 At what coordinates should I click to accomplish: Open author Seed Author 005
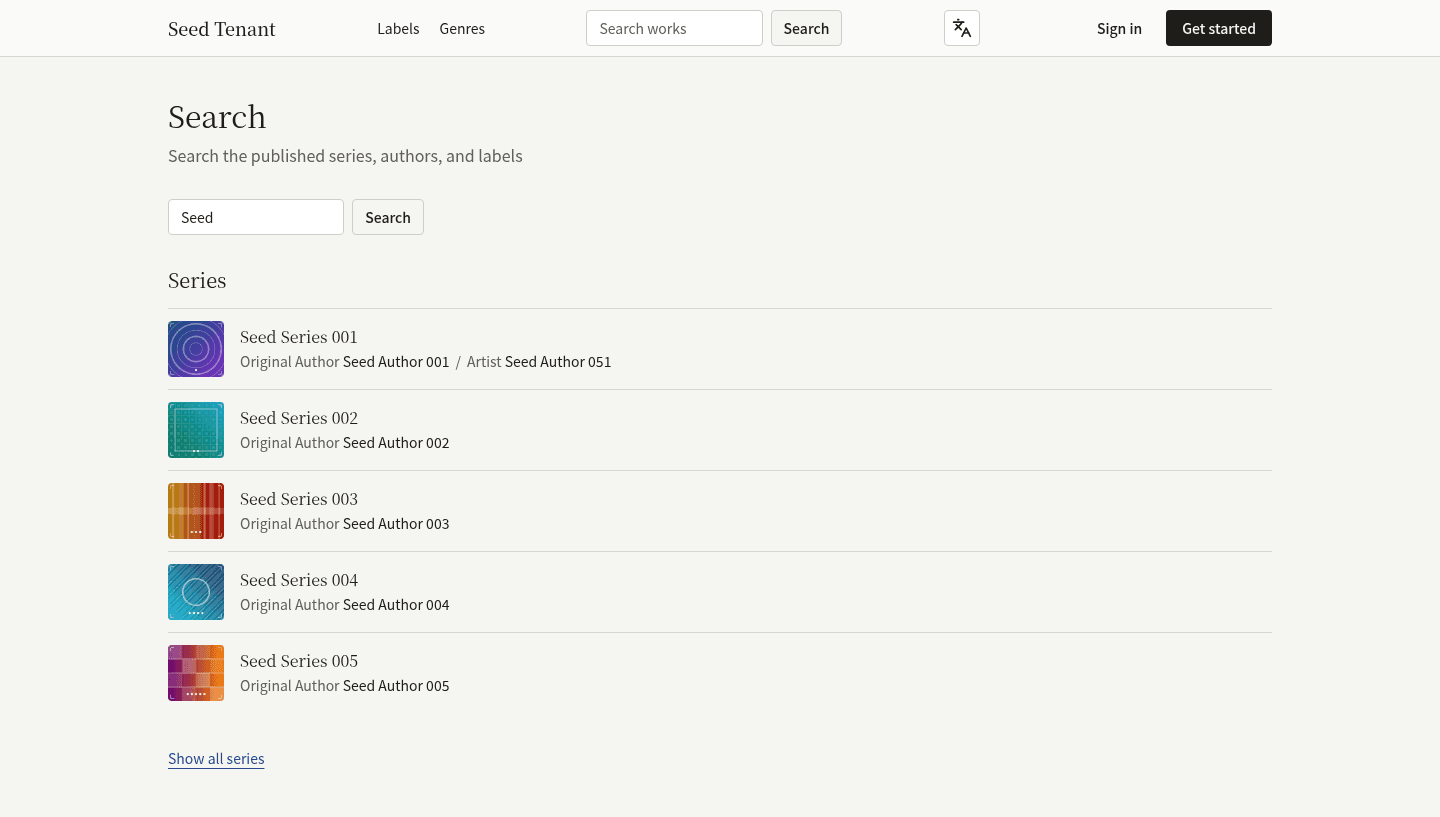tap(396, 686)
